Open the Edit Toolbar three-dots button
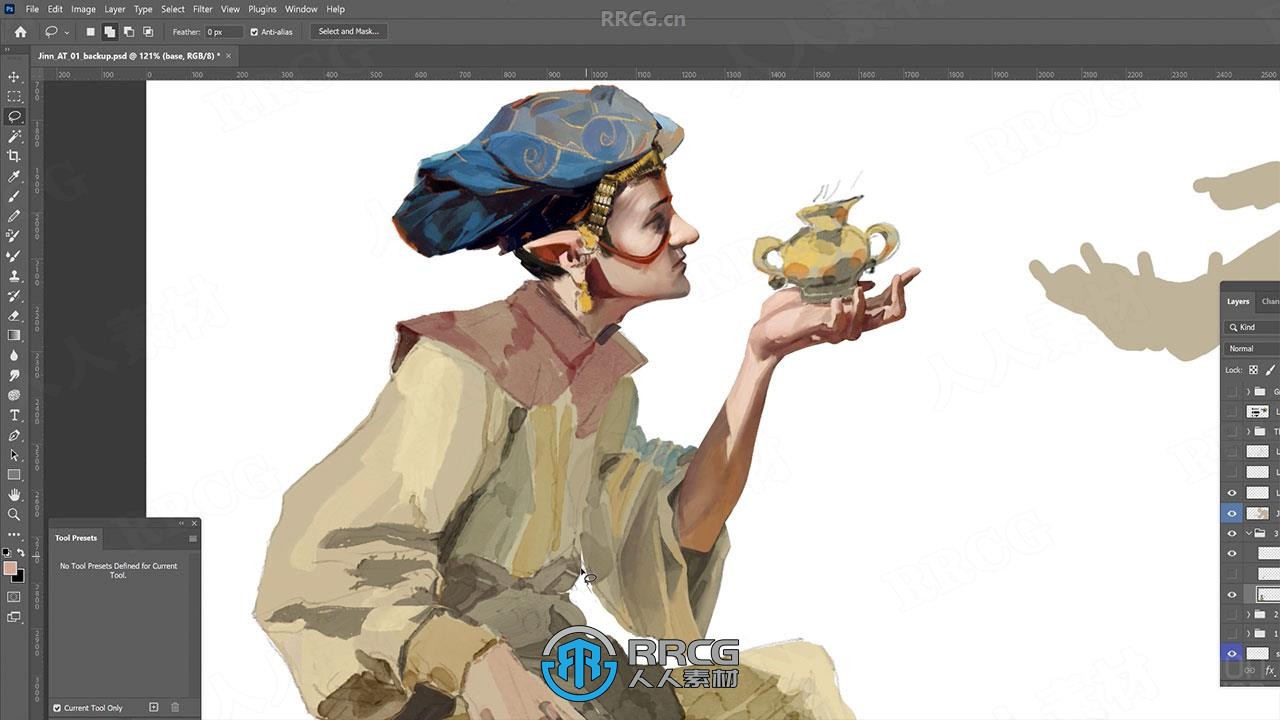This screenshot has width=1280, height=720. [x=14, y=535]
